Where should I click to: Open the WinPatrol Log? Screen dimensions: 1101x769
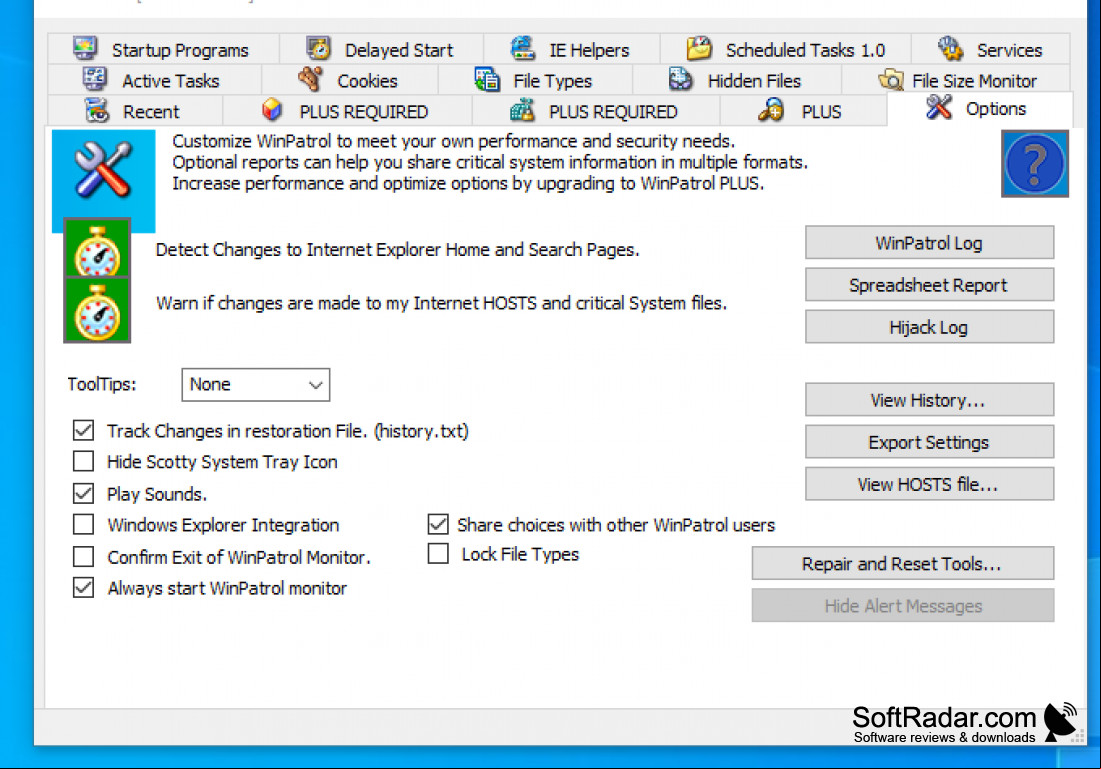929,242
